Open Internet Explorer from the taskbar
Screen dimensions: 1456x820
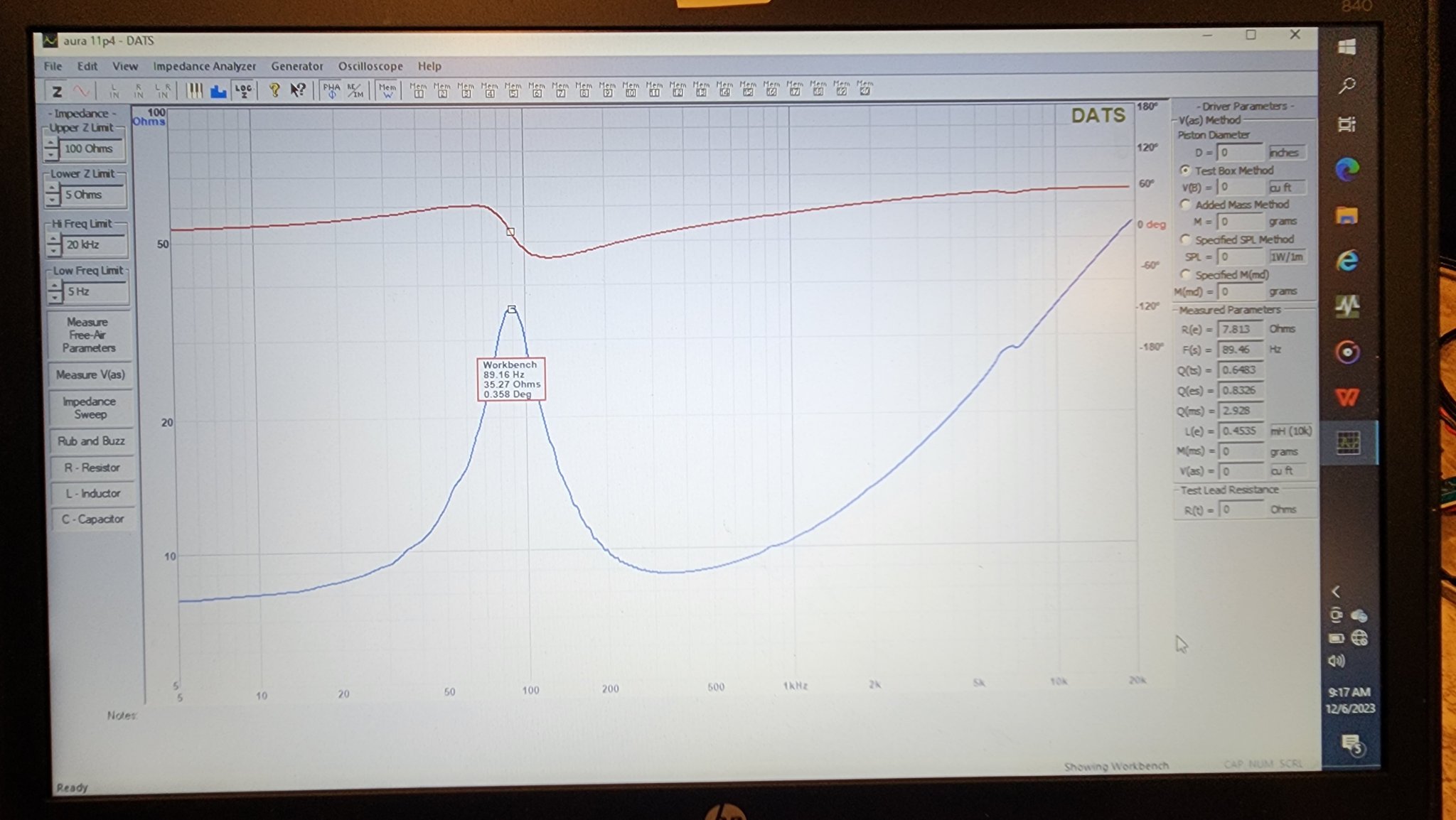pyautogui.click(x=1347, y=261)
